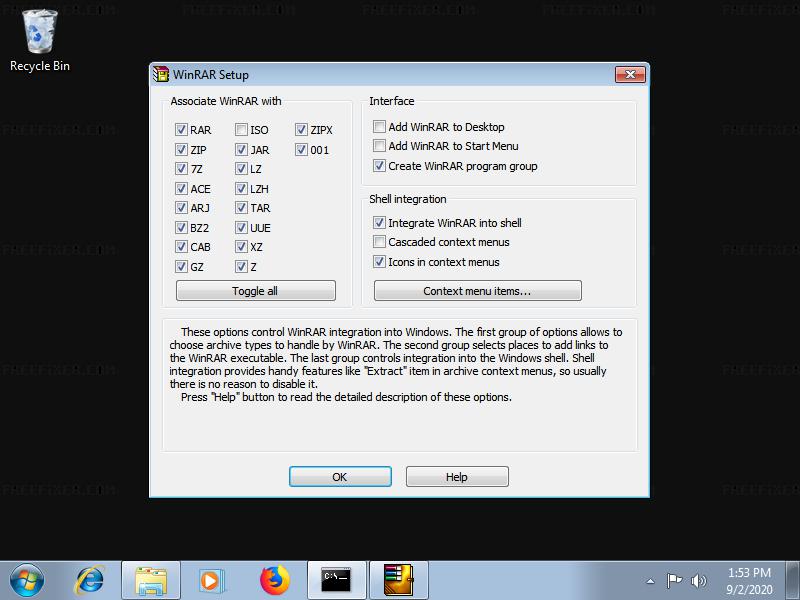
Task: Select the WinRAR taskbar icon
Action: pyautogui.click(x=398, y=580)
